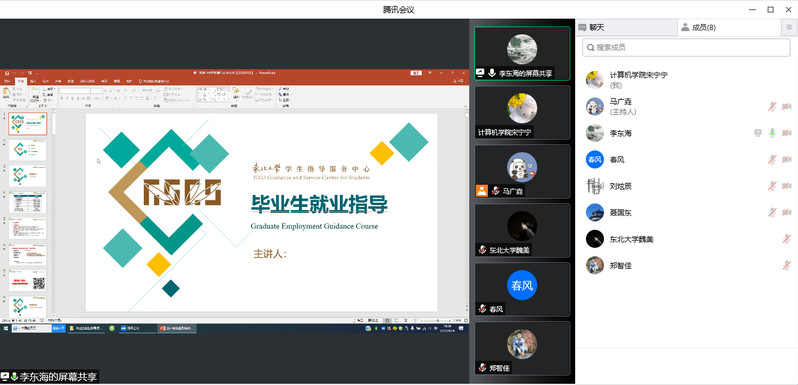Open the panel options menu beside 成员 tab

coord(789,28)
